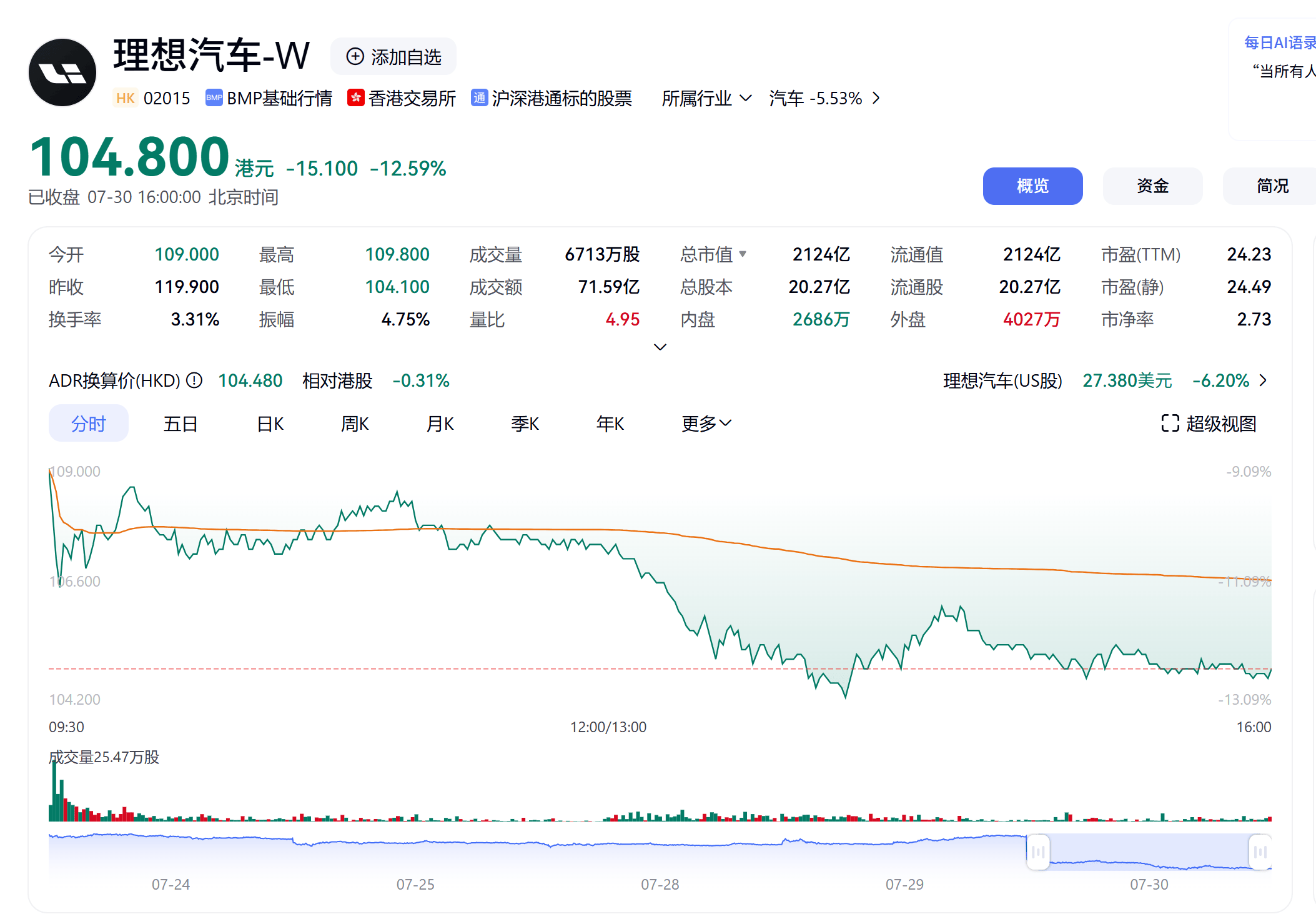Click the 市净率 value 2.73
Viewport: 1316px width, 924px height.
(1254, 319)
